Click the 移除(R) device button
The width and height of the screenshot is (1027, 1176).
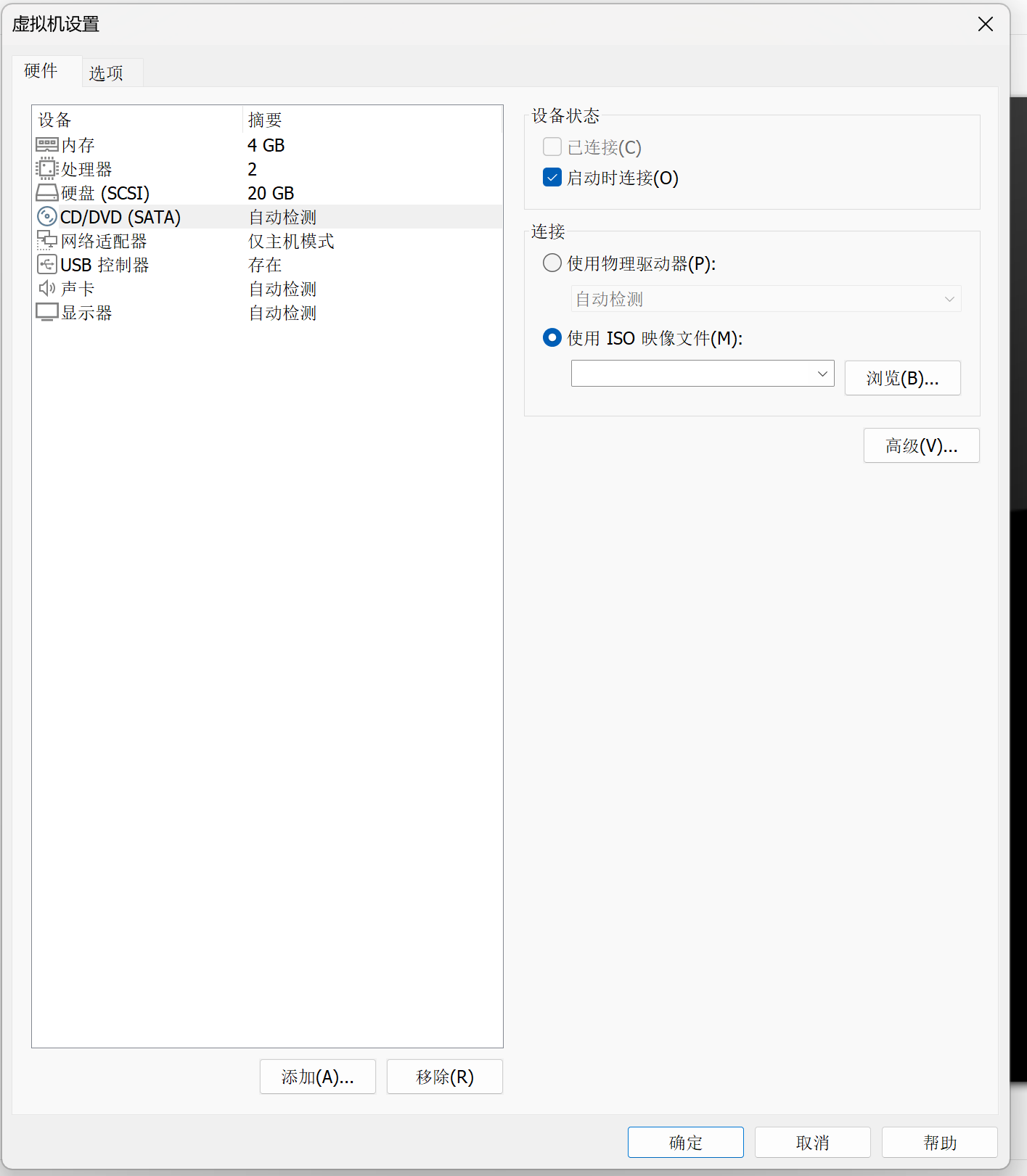point(445,1077)
